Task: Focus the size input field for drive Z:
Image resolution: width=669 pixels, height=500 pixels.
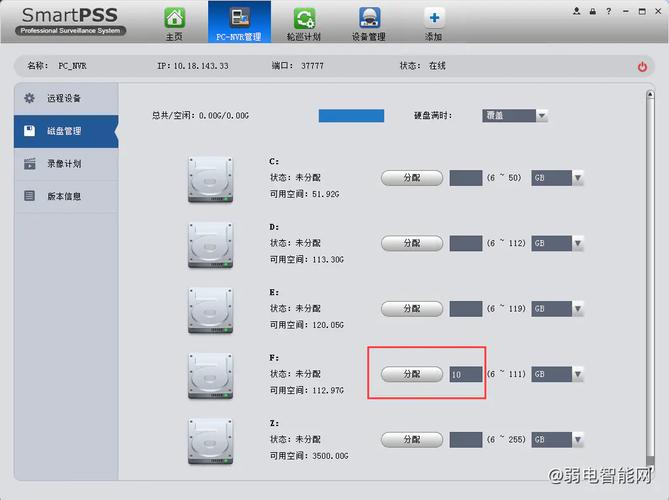Action: pos(466,439)
